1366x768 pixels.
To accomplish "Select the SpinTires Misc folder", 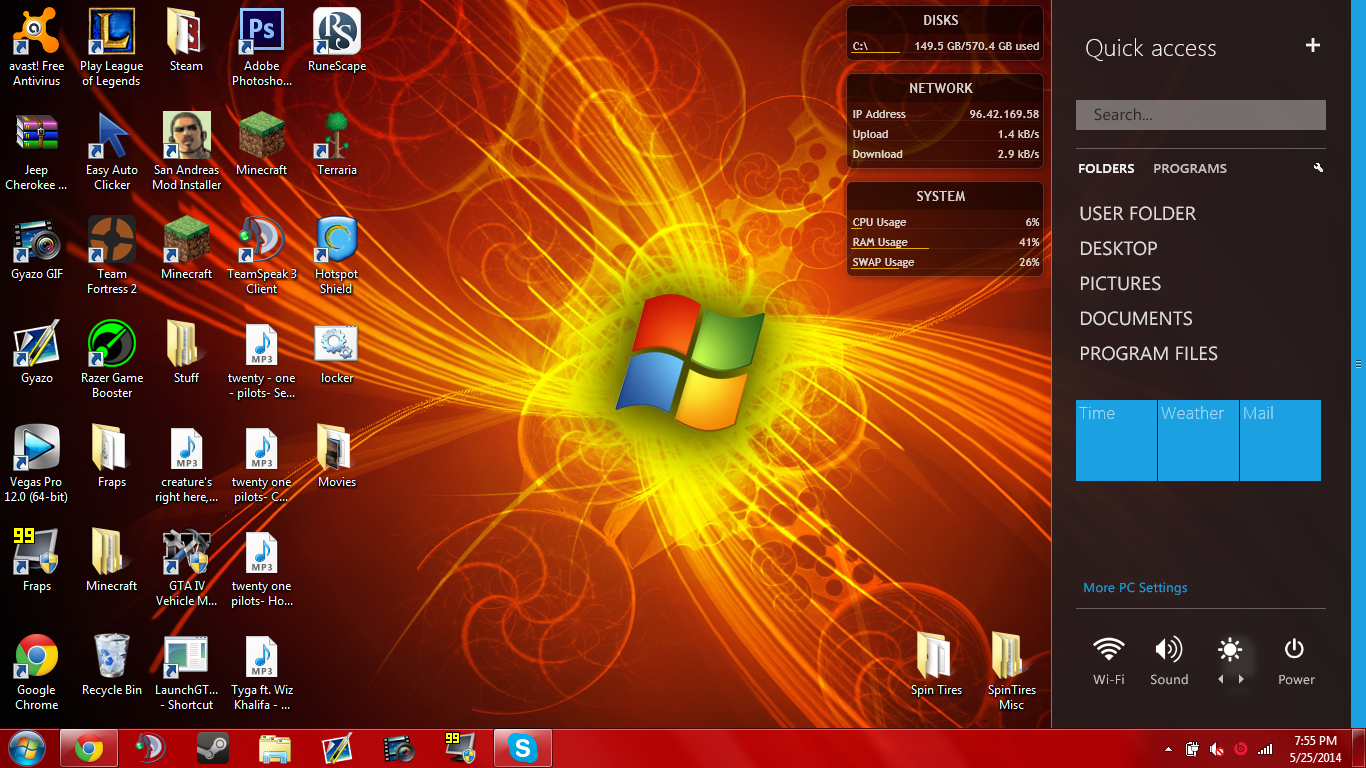I will (1012, 671).
